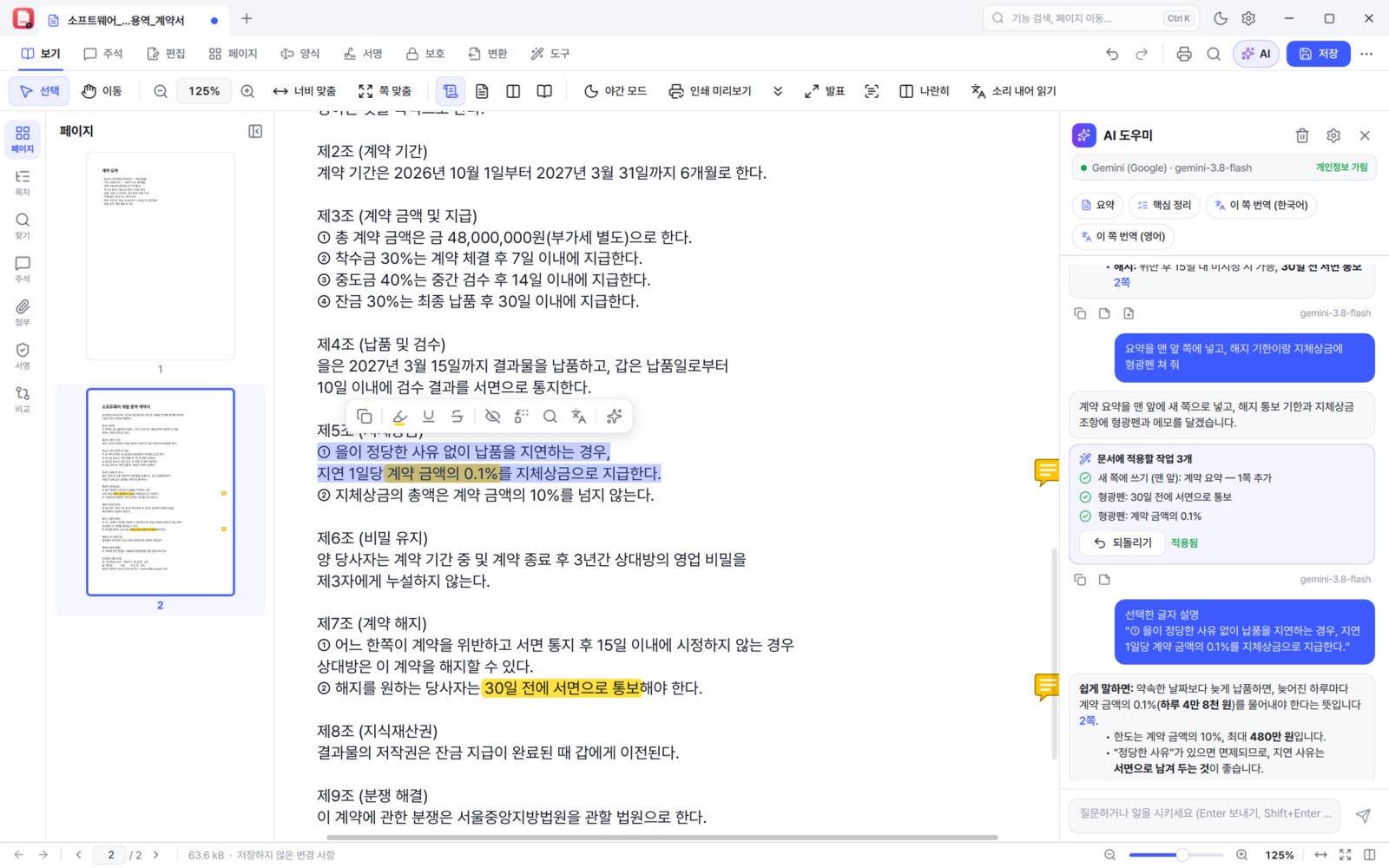Focus the AI question input field

[x=1205, y=814]
